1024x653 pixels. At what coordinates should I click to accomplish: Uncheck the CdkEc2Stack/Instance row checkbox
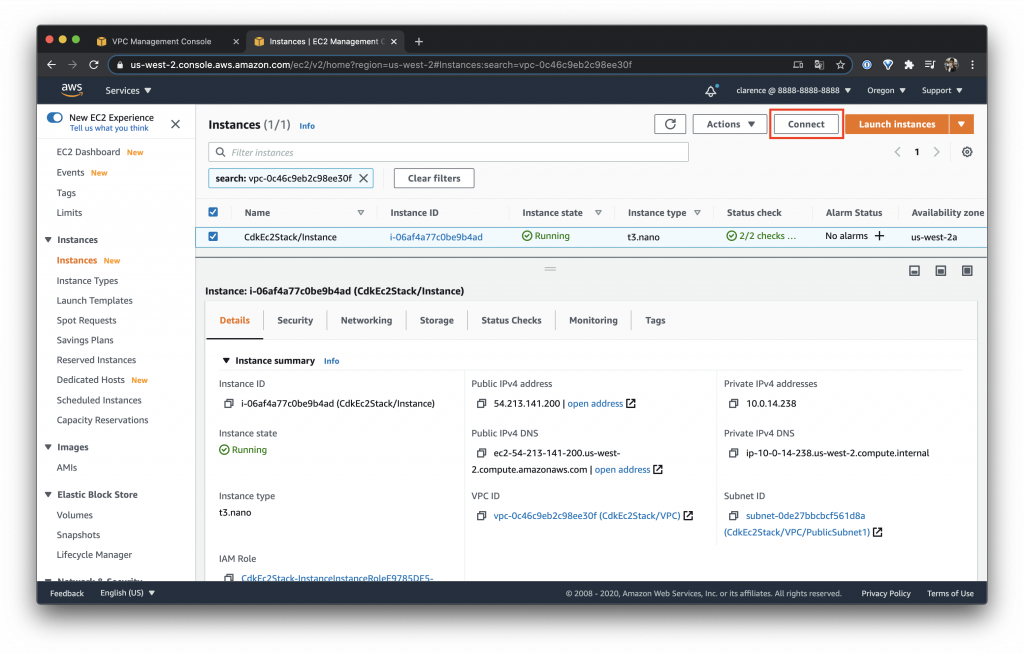(x=213, y=236)
